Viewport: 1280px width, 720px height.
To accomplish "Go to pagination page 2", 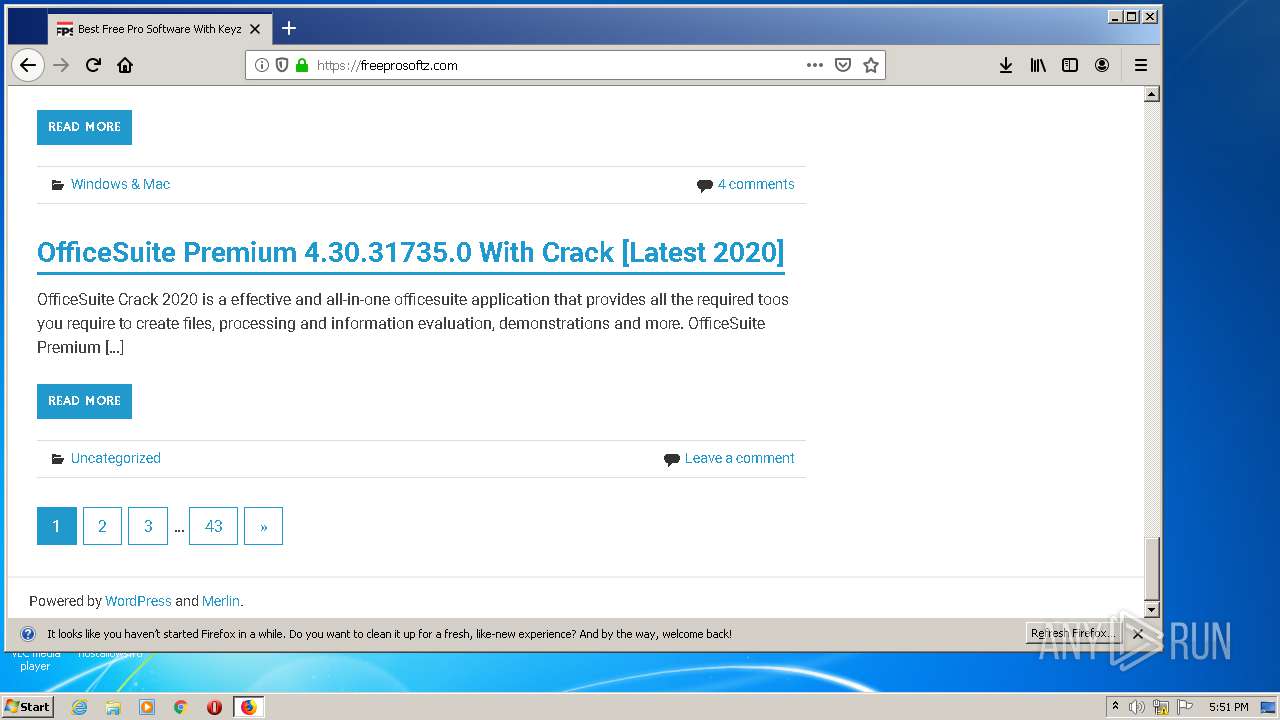I will pos(102,526).
